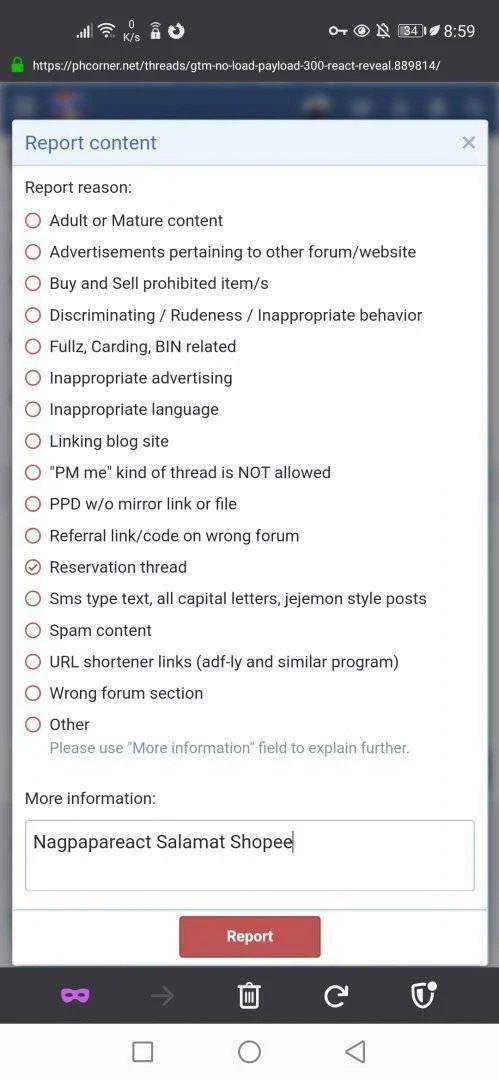499x1080 pixels.
Task: Tap the purple private mask icon
Action: tap(75, 995)
